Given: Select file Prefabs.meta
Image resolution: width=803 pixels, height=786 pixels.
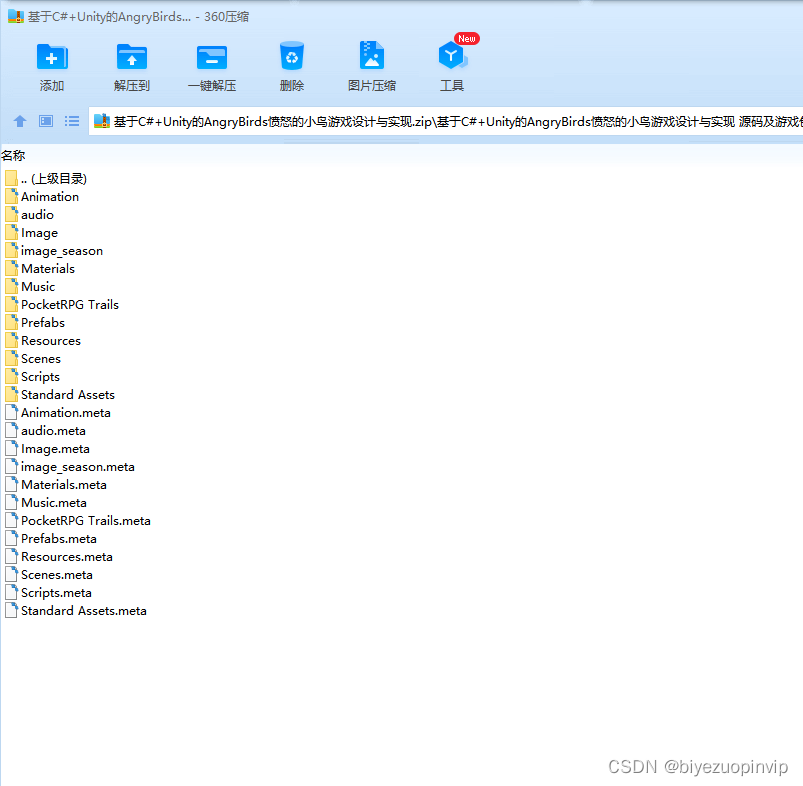Looking at the screenshot, I should click(x=51, y=539).
